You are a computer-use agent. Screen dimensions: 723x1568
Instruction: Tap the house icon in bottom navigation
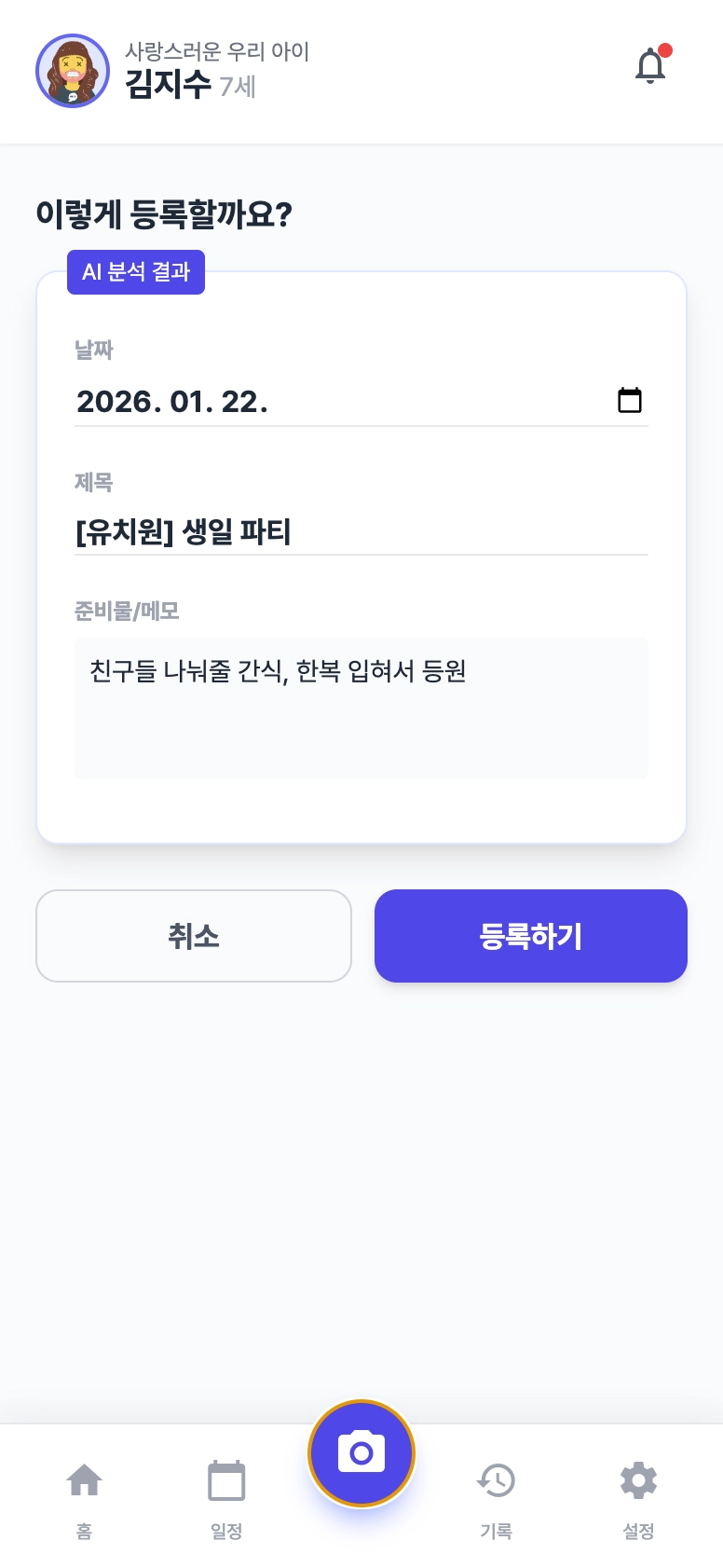click(x=84, y=1480)
